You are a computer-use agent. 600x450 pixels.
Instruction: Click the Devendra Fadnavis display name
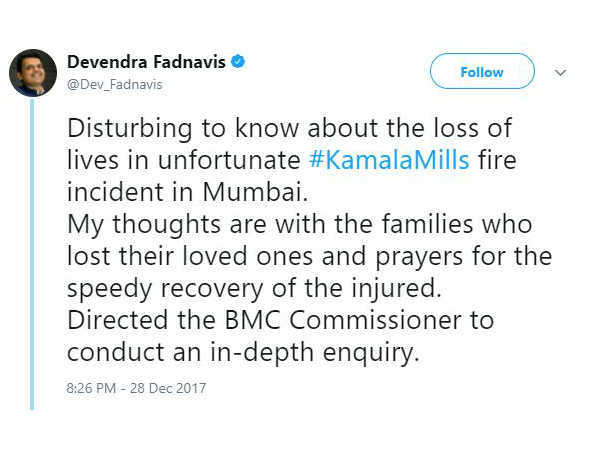pos(146,62)
